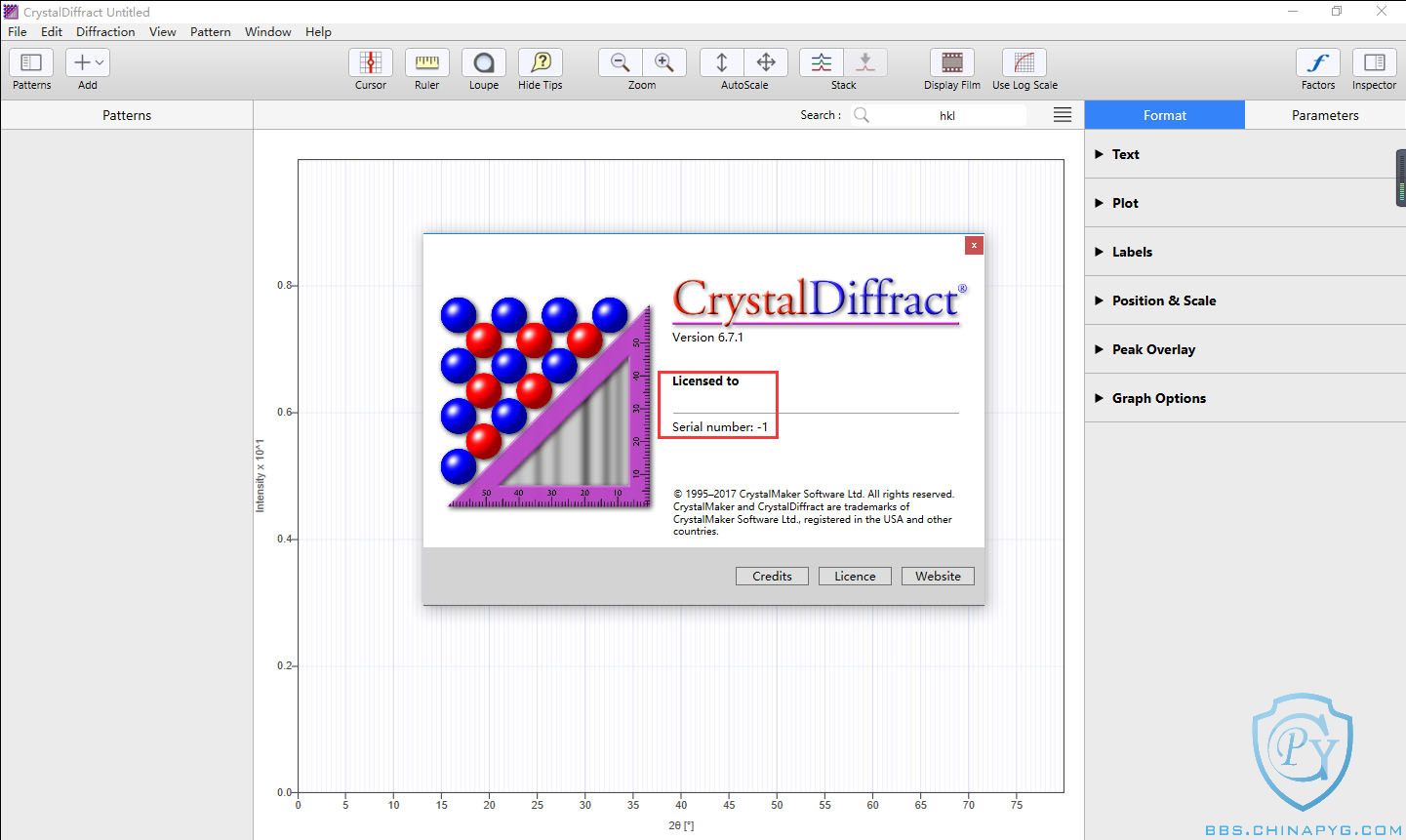Close the About CrystalDiffract dialog
The height and width of the screenshot is (840, 1406).
click(974, 246)
